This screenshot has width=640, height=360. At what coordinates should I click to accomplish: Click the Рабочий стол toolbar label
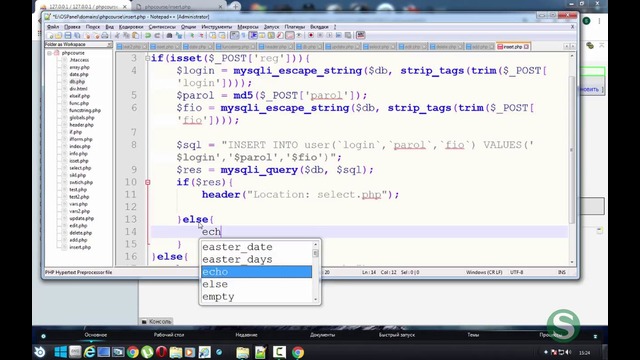(x=169, y=335)
